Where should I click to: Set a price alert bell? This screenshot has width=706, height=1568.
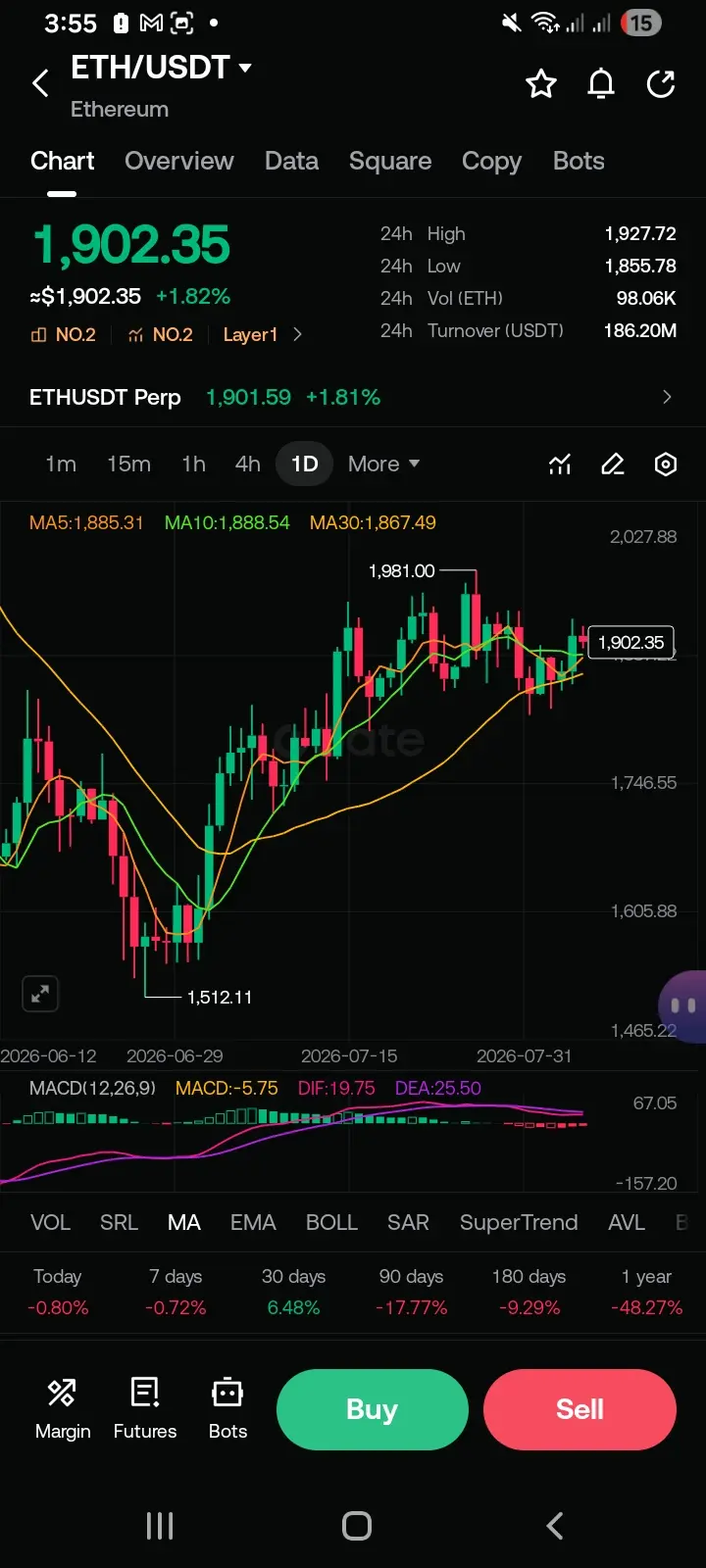(x=601, y=84)
